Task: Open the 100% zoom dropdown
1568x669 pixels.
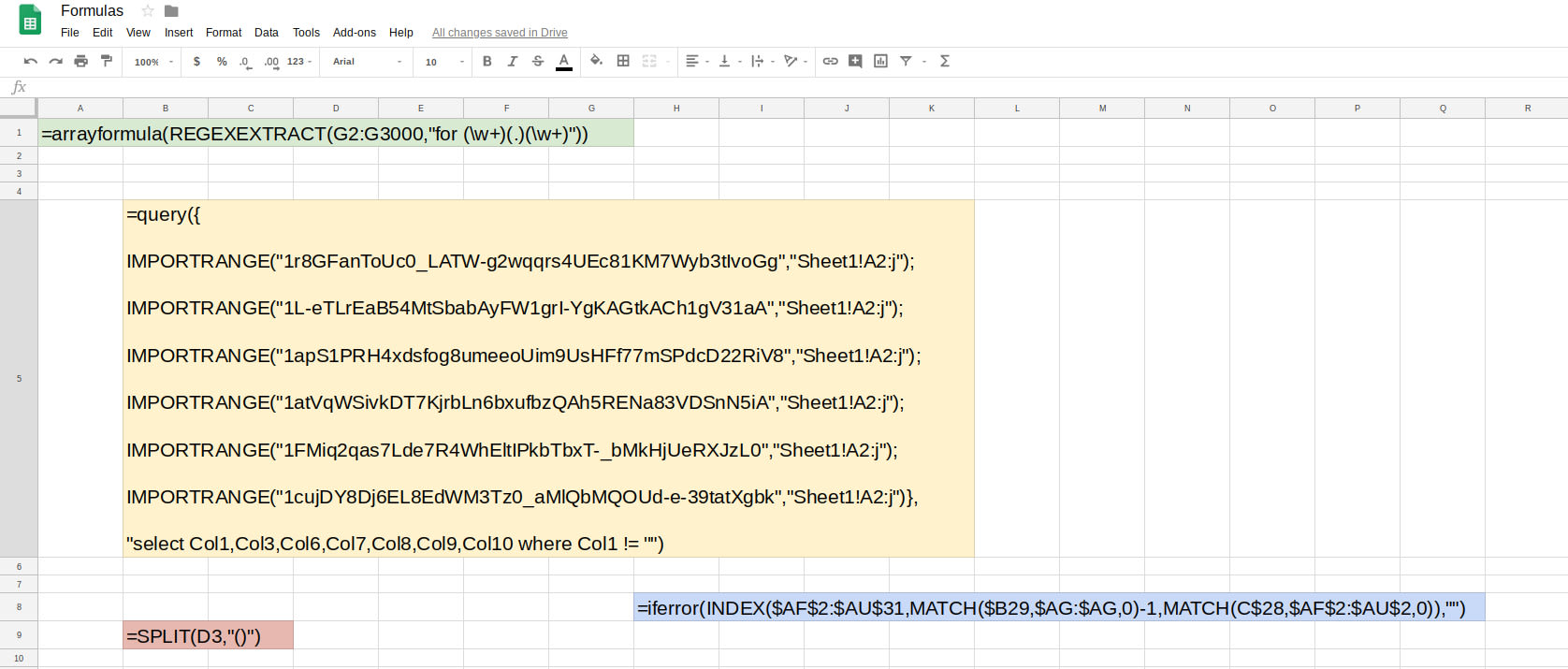Action: (x=153, y=62)
